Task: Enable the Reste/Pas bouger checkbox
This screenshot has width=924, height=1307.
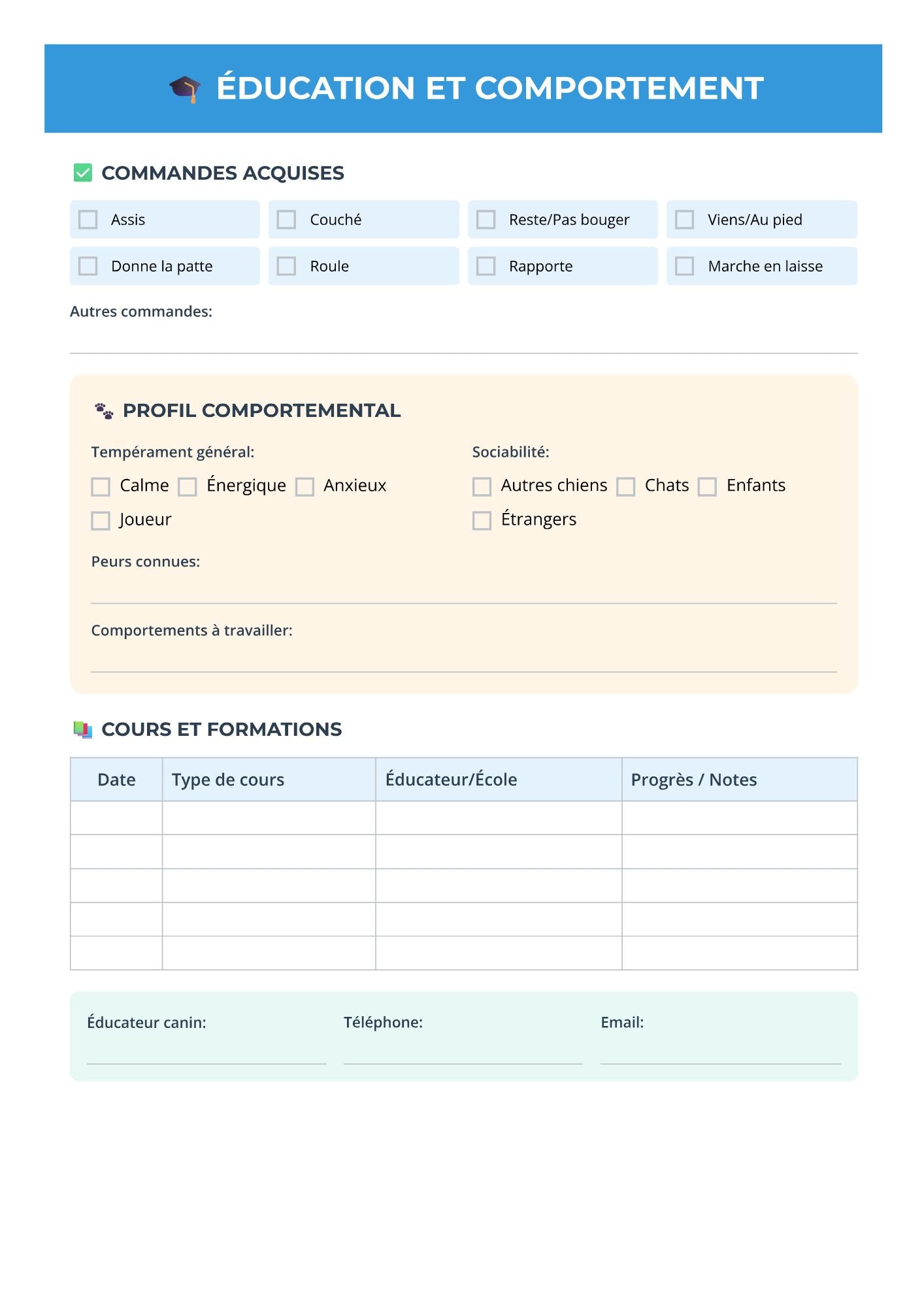Action: (x=486, y=220)
